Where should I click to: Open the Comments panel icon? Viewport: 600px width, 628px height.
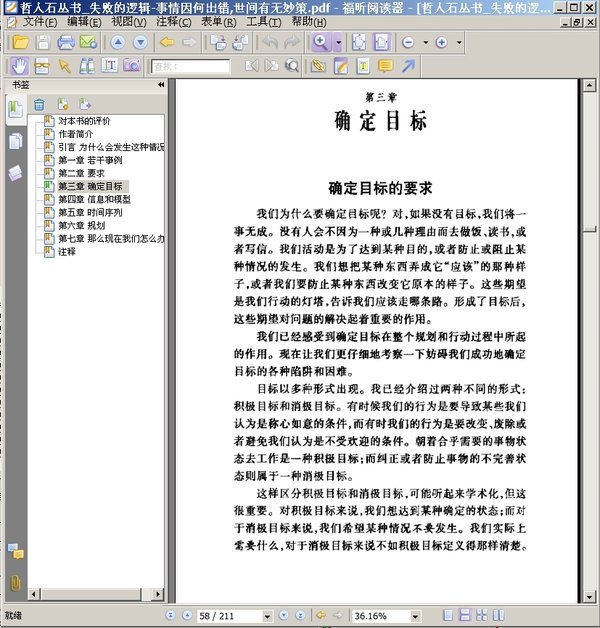[x=15, y=551]
